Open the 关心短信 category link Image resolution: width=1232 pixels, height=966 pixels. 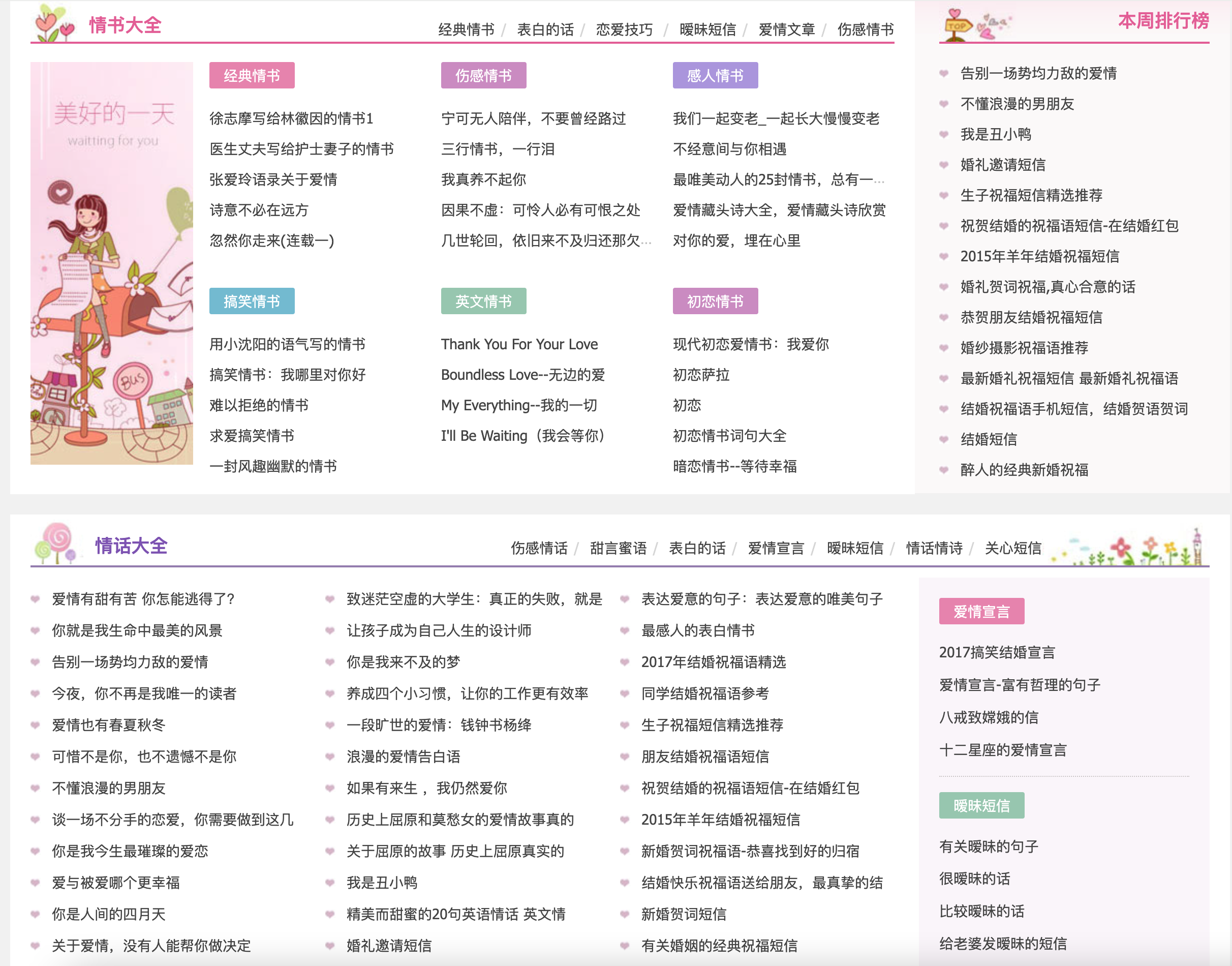(x=1013, y=548)
